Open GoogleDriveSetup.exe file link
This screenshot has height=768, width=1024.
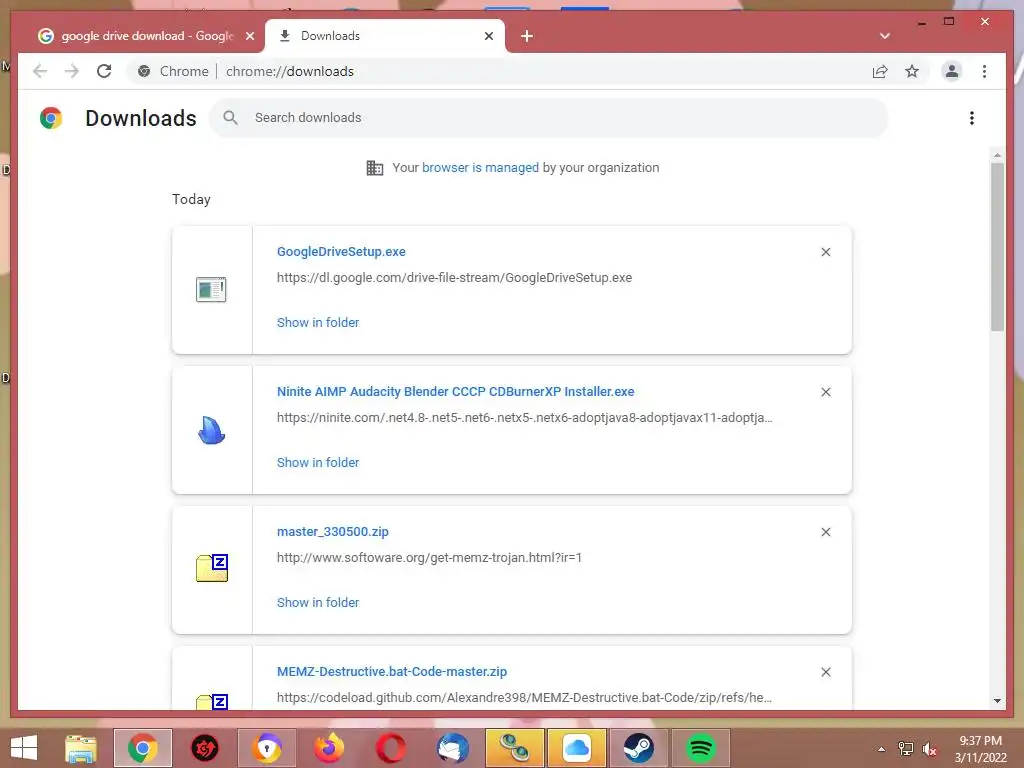click(341, 251)
